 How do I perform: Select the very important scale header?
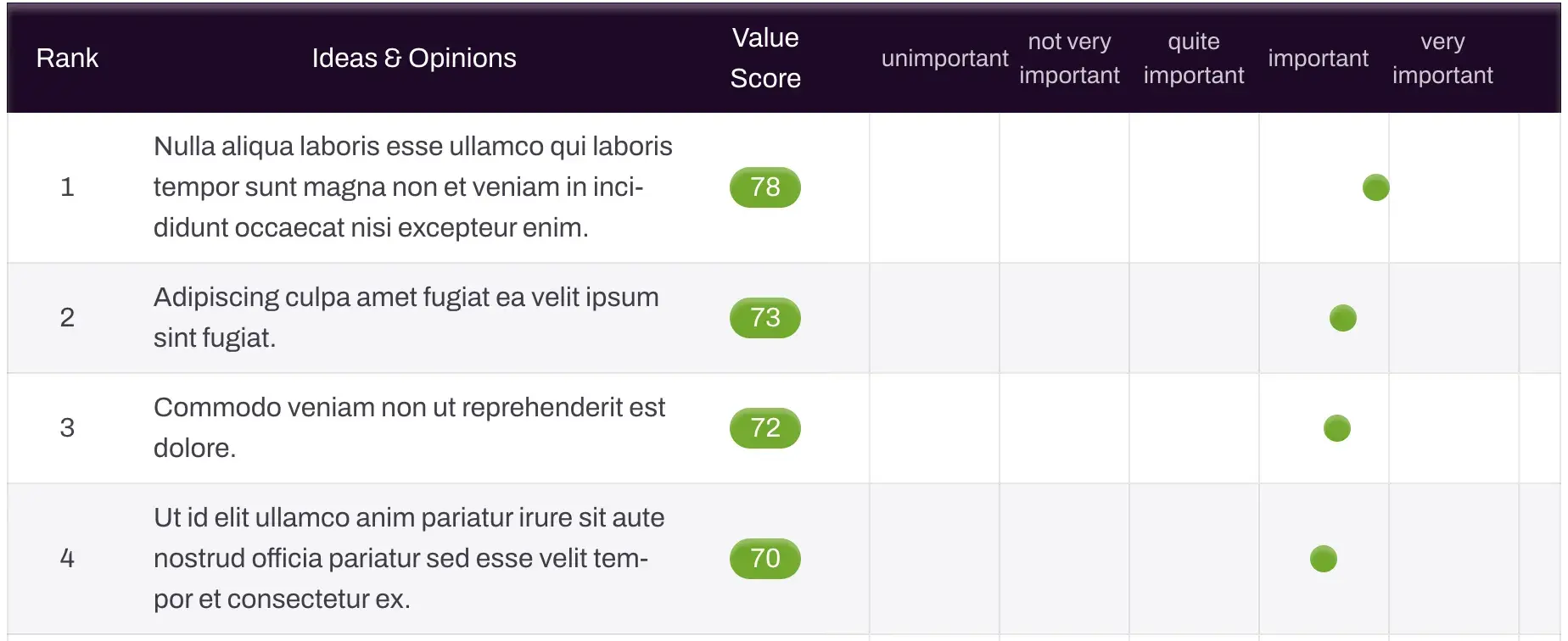pyautogui.click(x=1442, y=58)
